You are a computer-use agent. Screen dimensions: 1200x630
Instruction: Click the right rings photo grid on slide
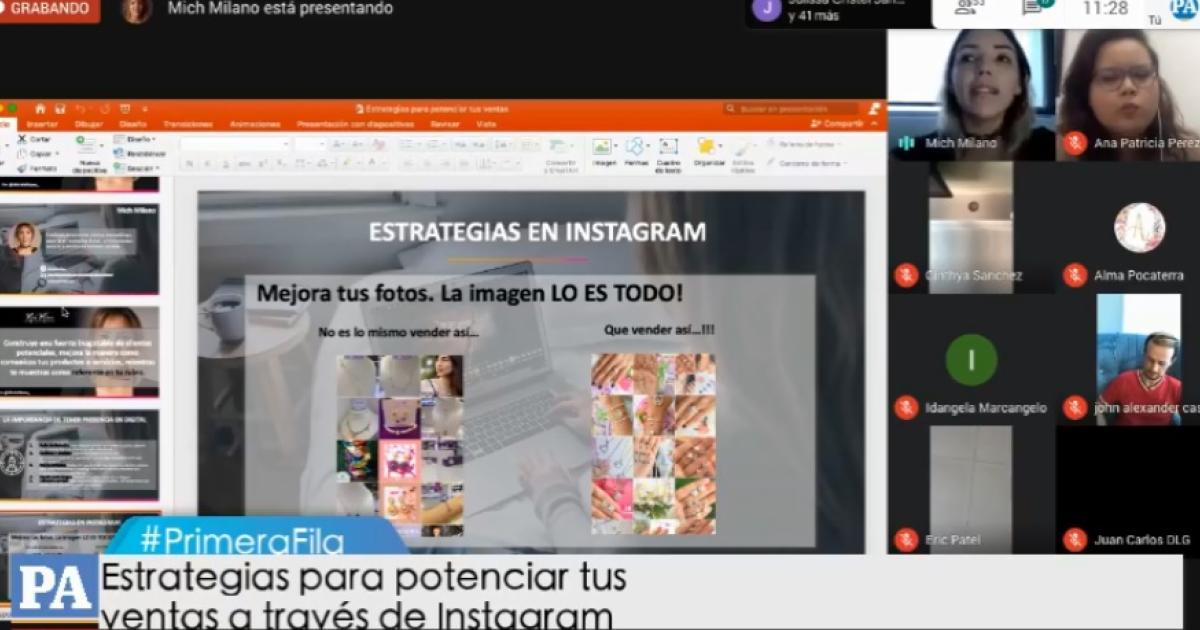653,443
